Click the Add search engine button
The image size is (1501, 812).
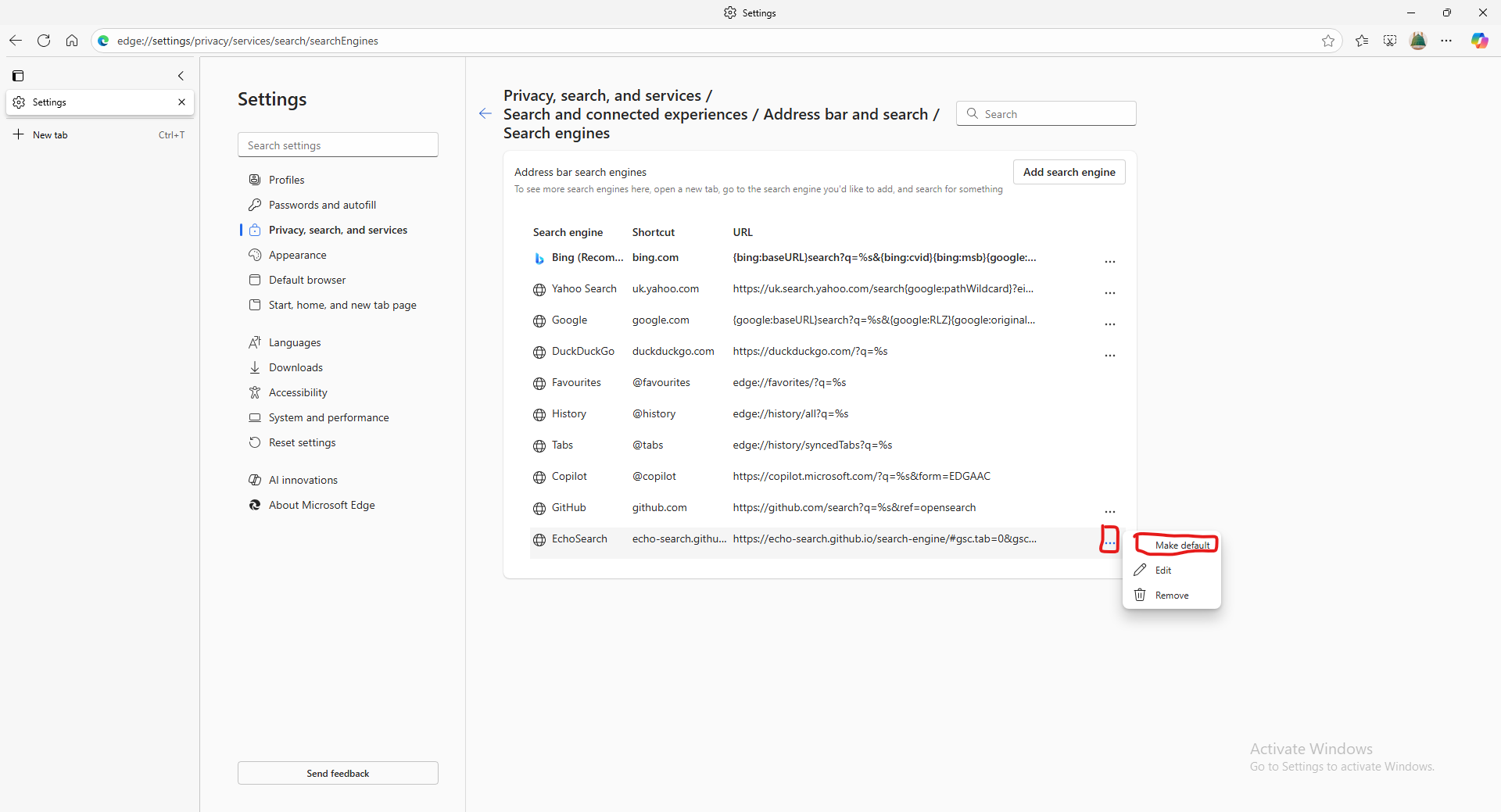tap(1069, 172)
